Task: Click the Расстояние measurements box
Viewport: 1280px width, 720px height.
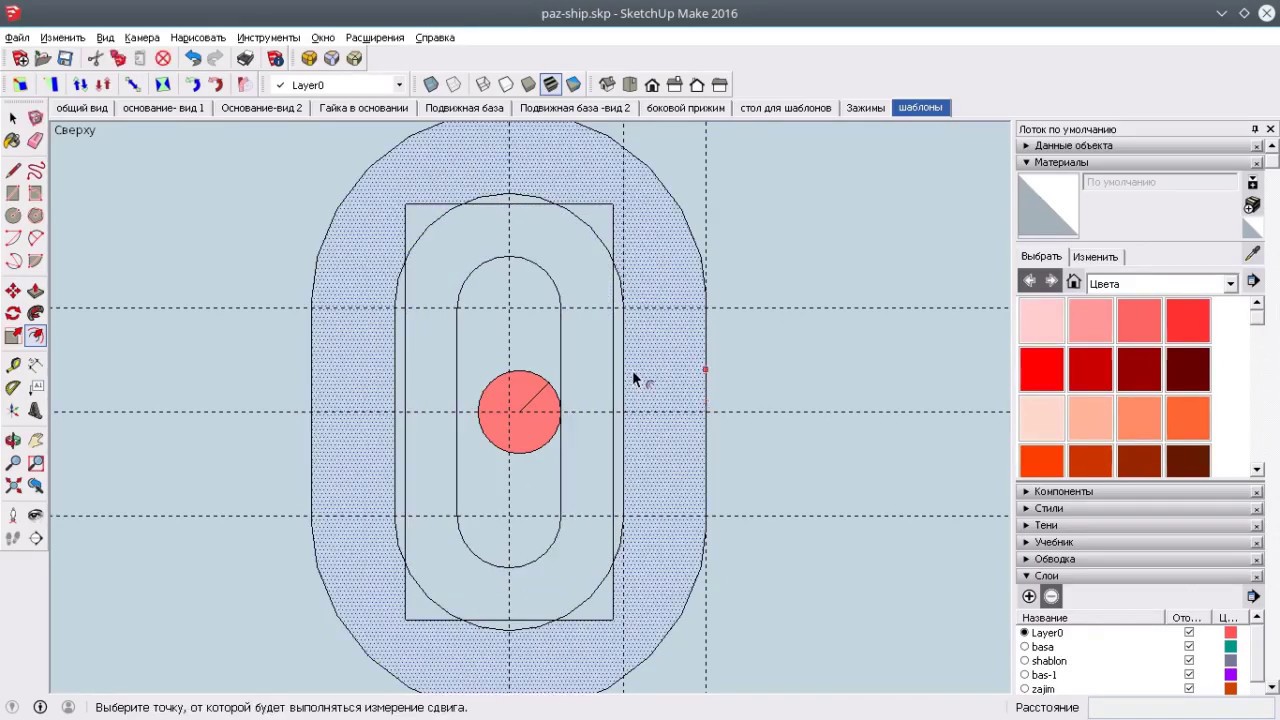Action: click(1180, 707)
